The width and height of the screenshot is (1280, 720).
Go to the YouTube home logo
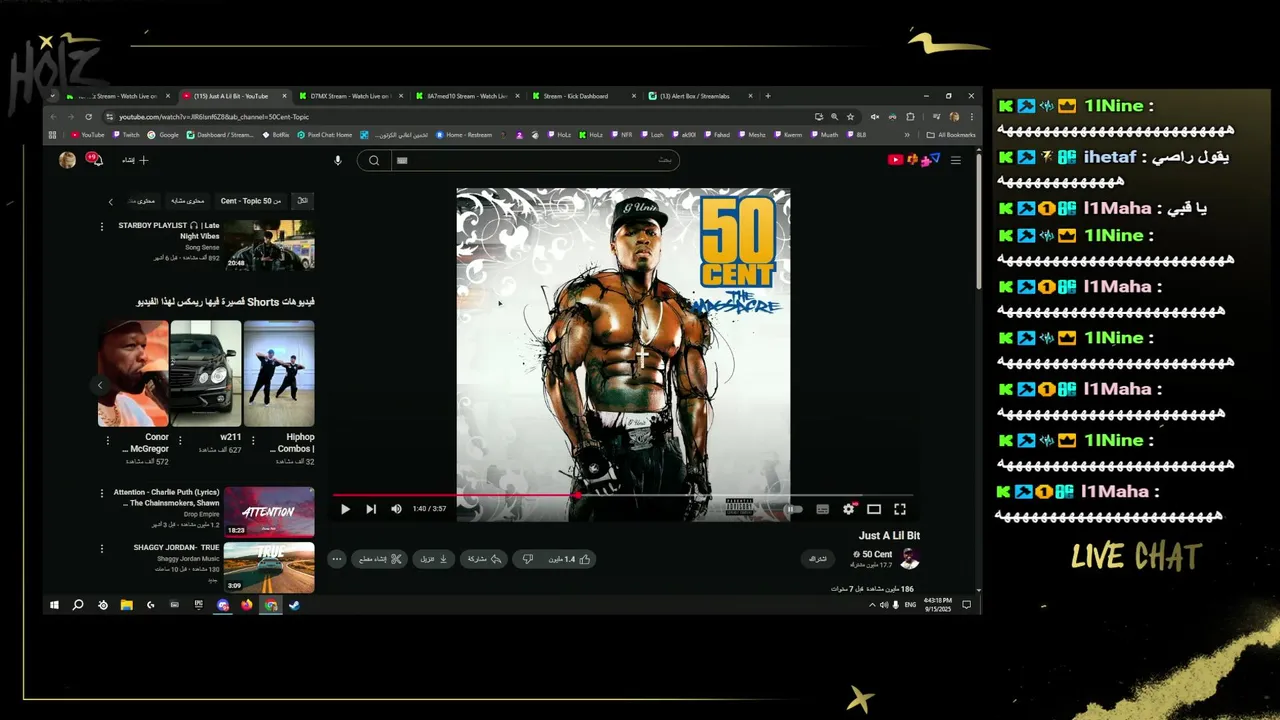click(x=914, y=159)
